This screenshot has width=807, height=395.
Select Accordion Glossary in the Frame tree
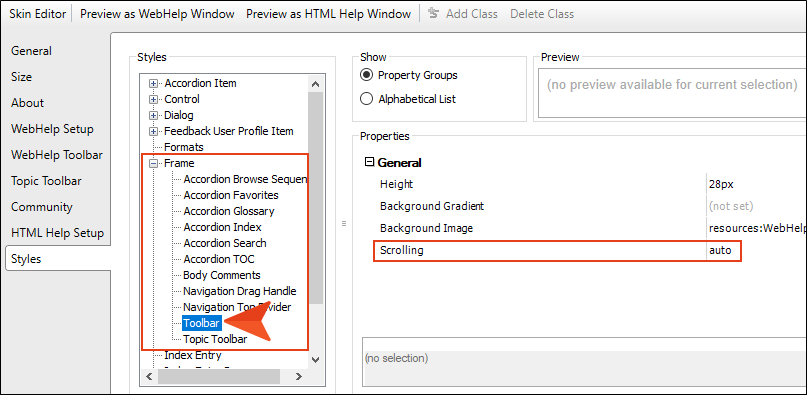229,211
